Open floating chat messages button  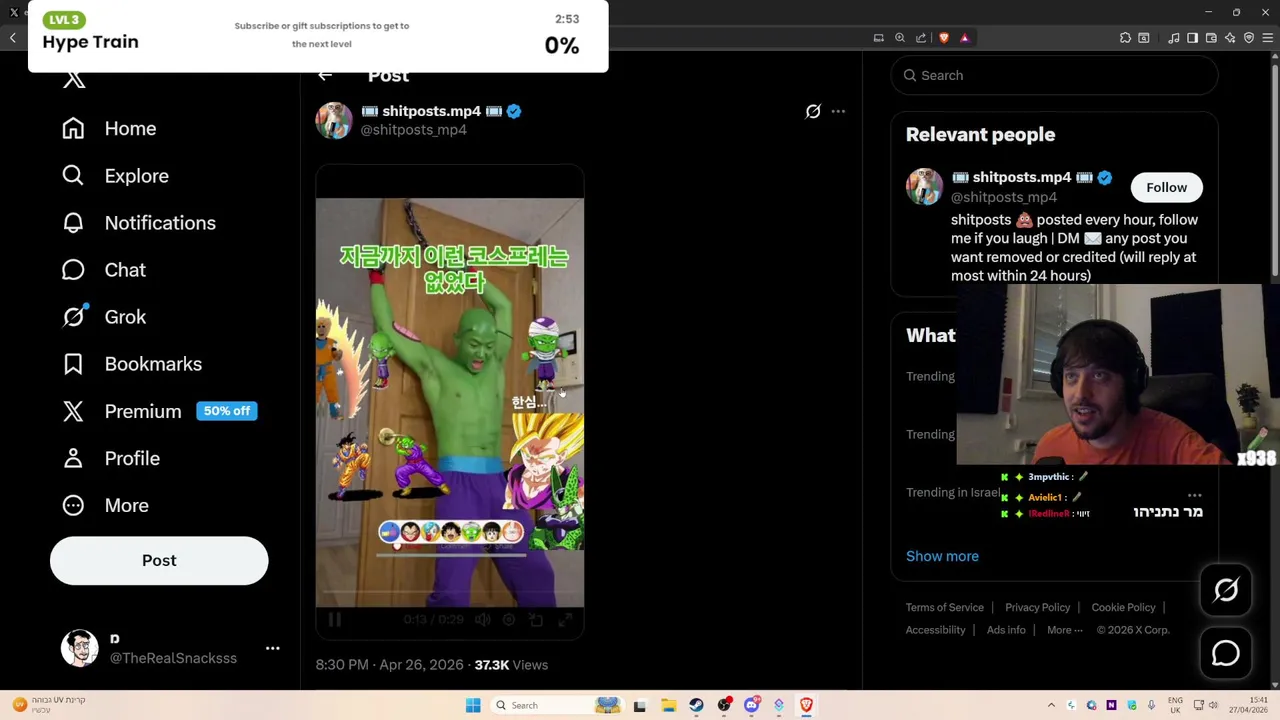pos(1226,653)
